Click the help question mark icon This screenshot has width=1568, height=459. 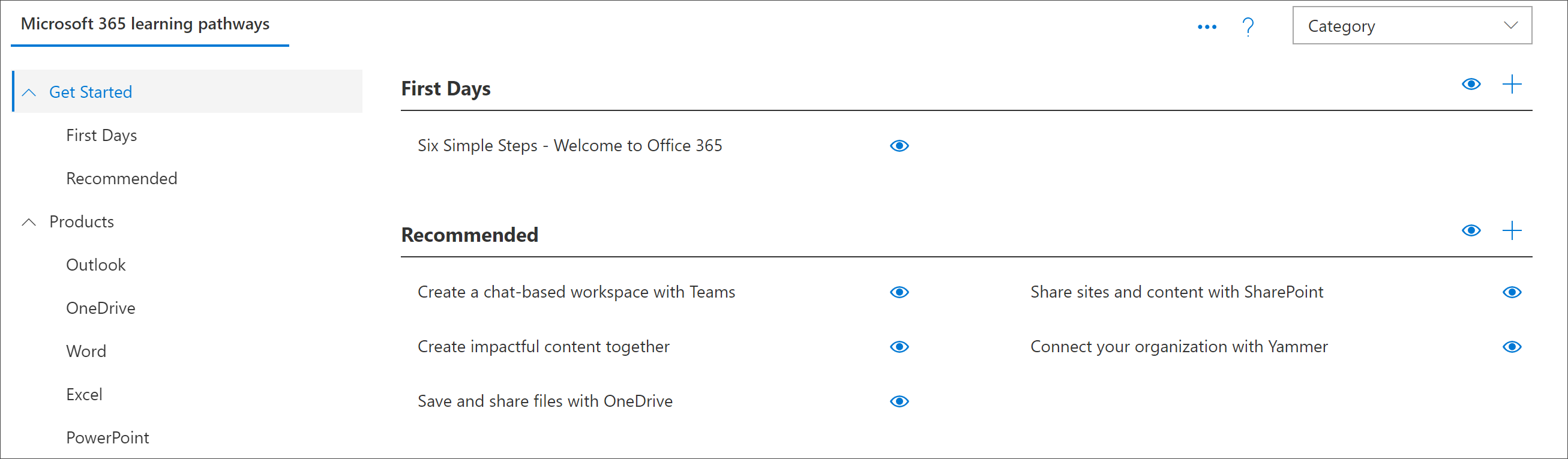pyautogui.click(x=1248, y=26)
